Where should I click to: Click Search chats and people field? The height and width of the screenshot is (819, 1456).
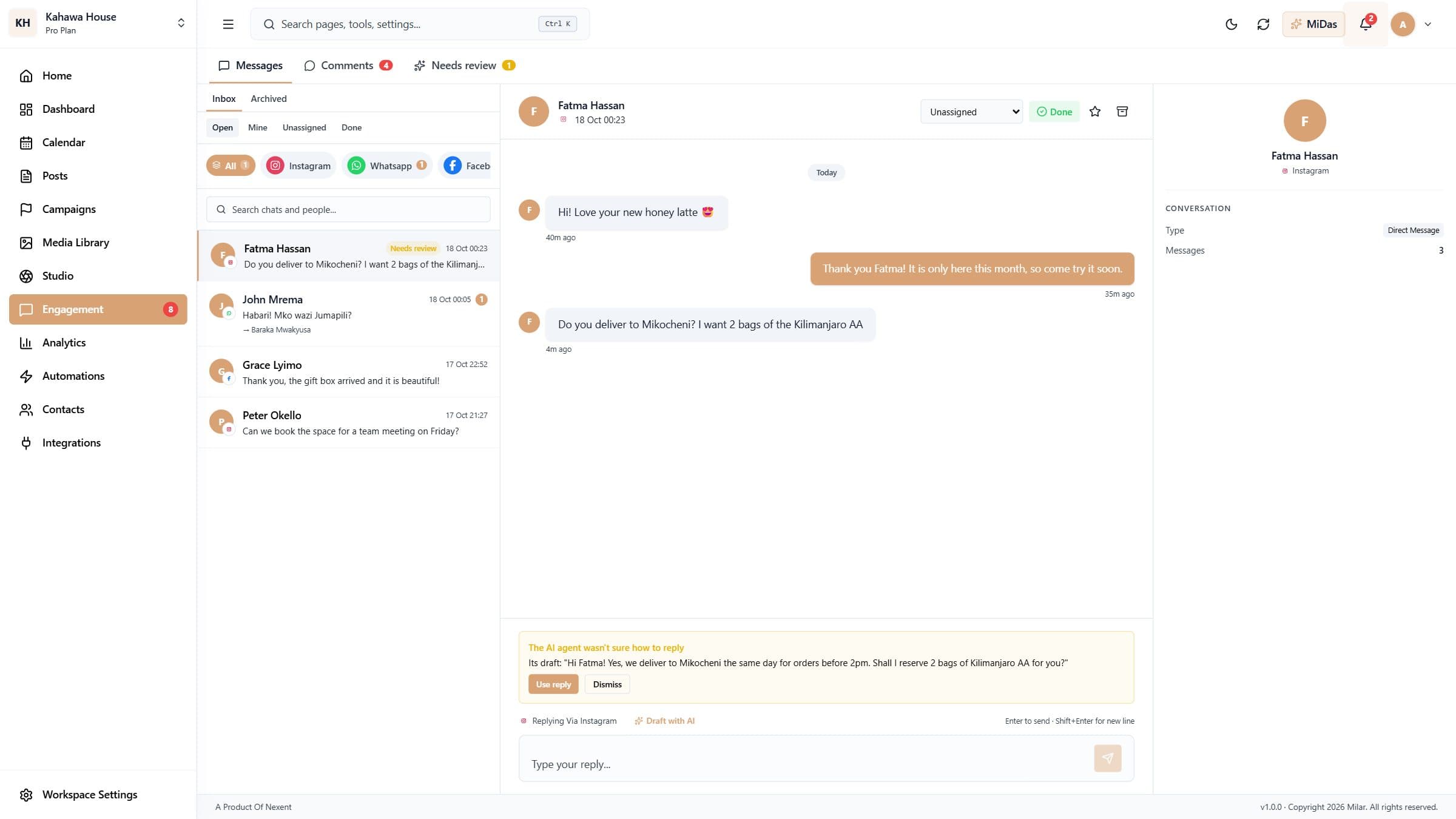[x=348, y=209]
